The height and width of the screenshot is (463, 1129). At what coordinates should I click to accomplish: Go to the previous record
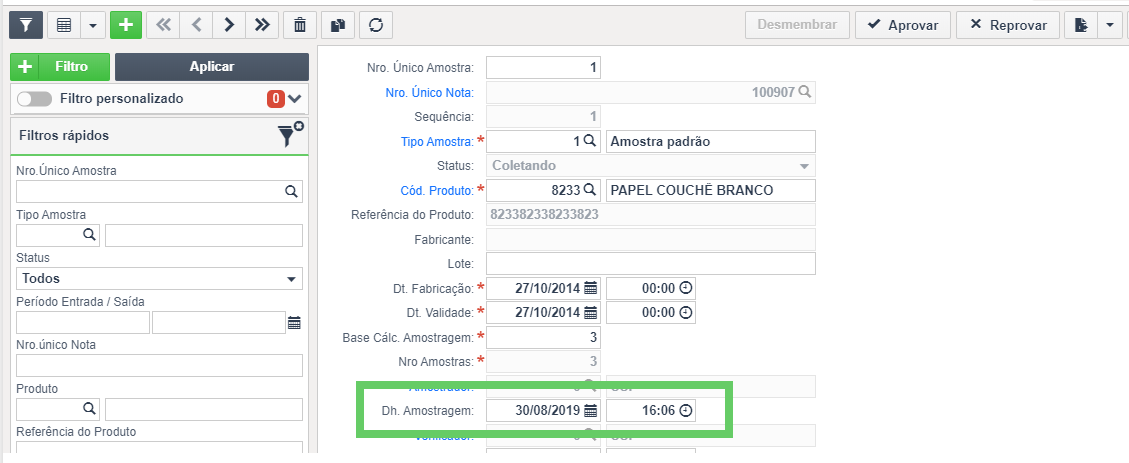[196, 25]
